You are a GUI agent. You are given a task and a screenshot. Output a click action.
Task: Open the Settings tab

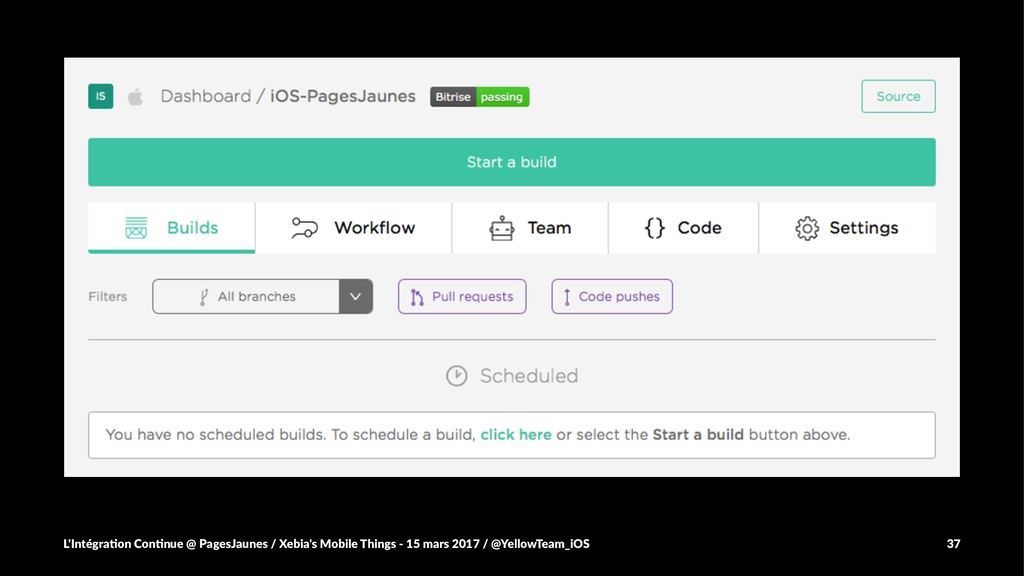tap(847, 227)
